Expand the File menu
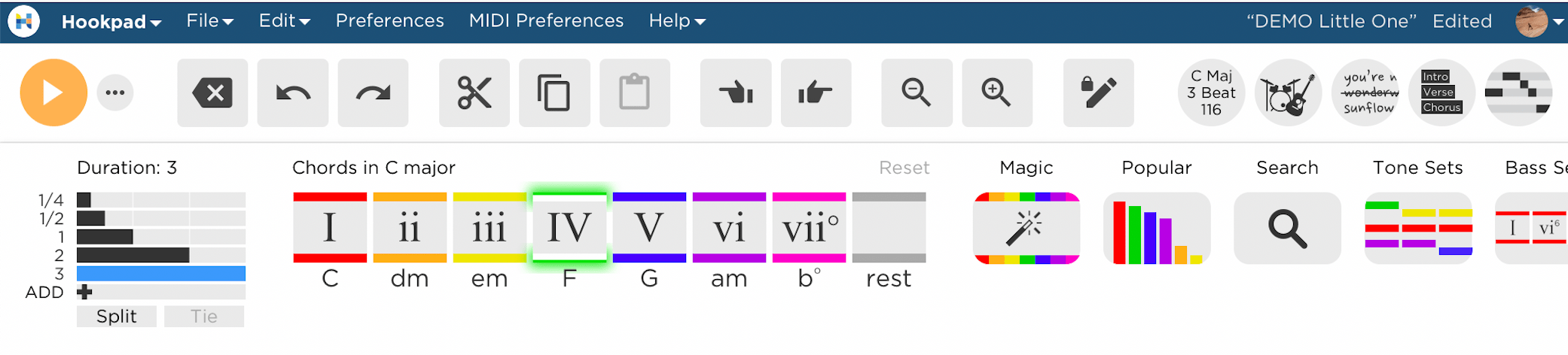Screen dimensions: 1568x355 tap(210, 21)
